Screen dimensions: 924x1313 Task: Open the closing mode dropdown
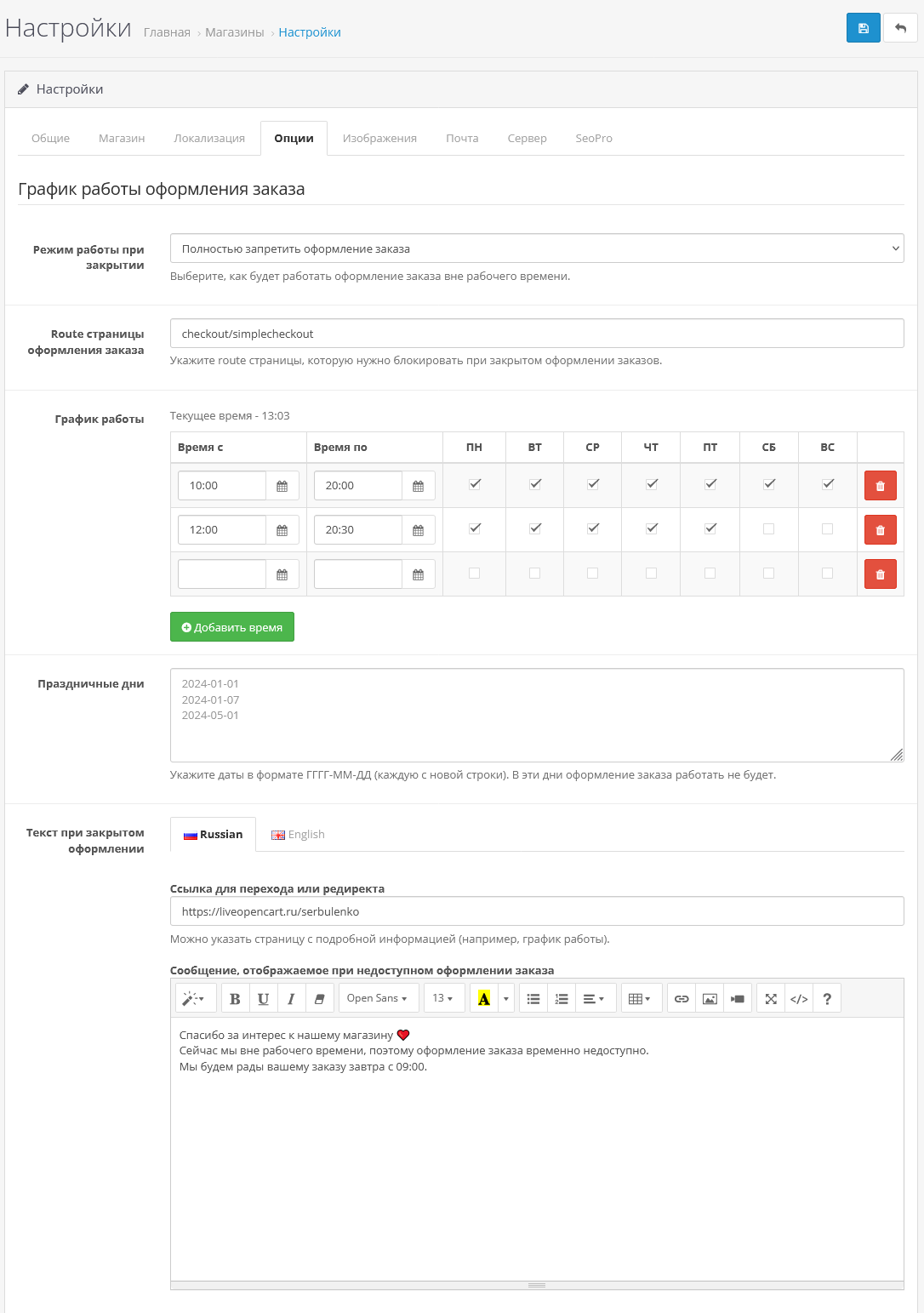point(536,248)
